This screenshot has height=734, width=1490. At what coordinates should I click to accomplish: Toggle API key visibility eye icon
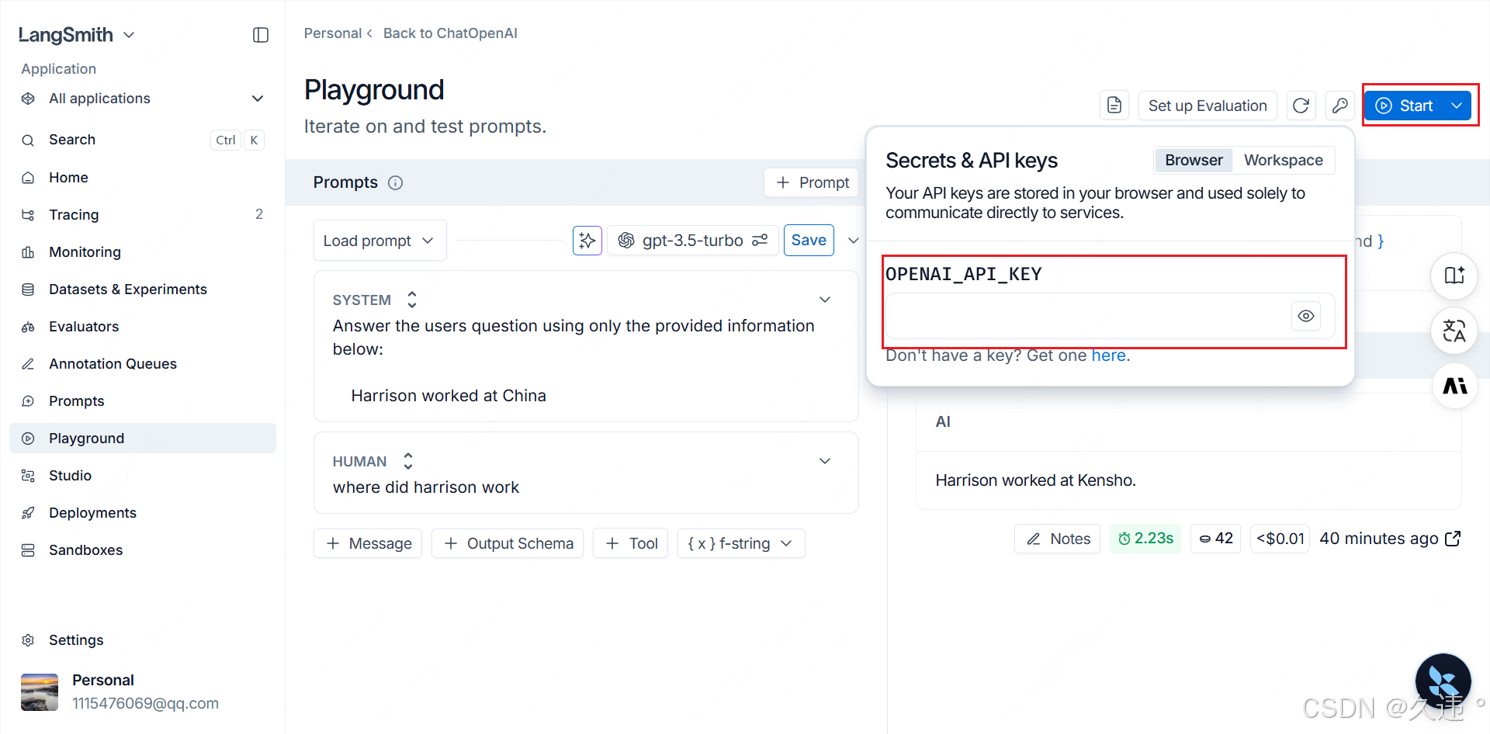pos(1306,316)
